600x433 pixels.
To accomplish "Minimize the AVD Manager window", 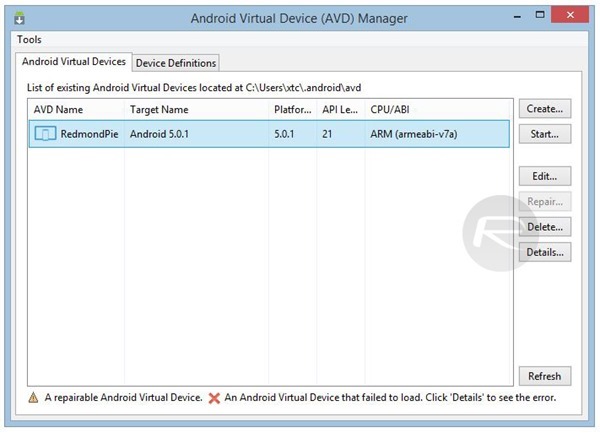I will click(517, 16).
